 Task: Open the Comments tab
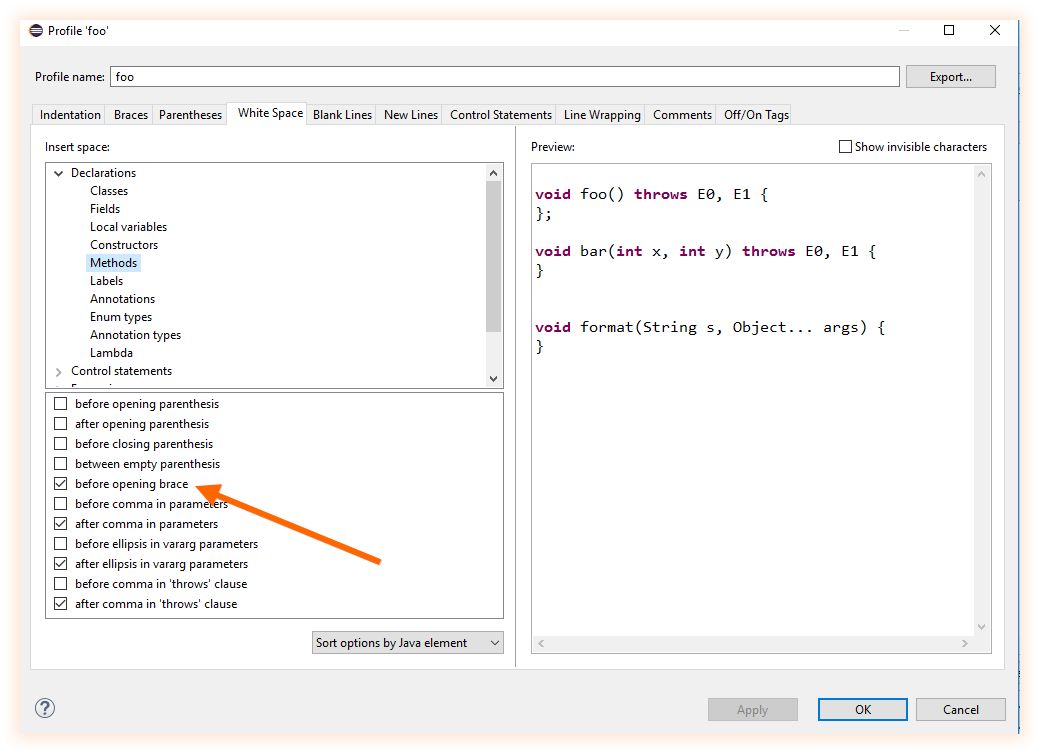tap(682, 115)
